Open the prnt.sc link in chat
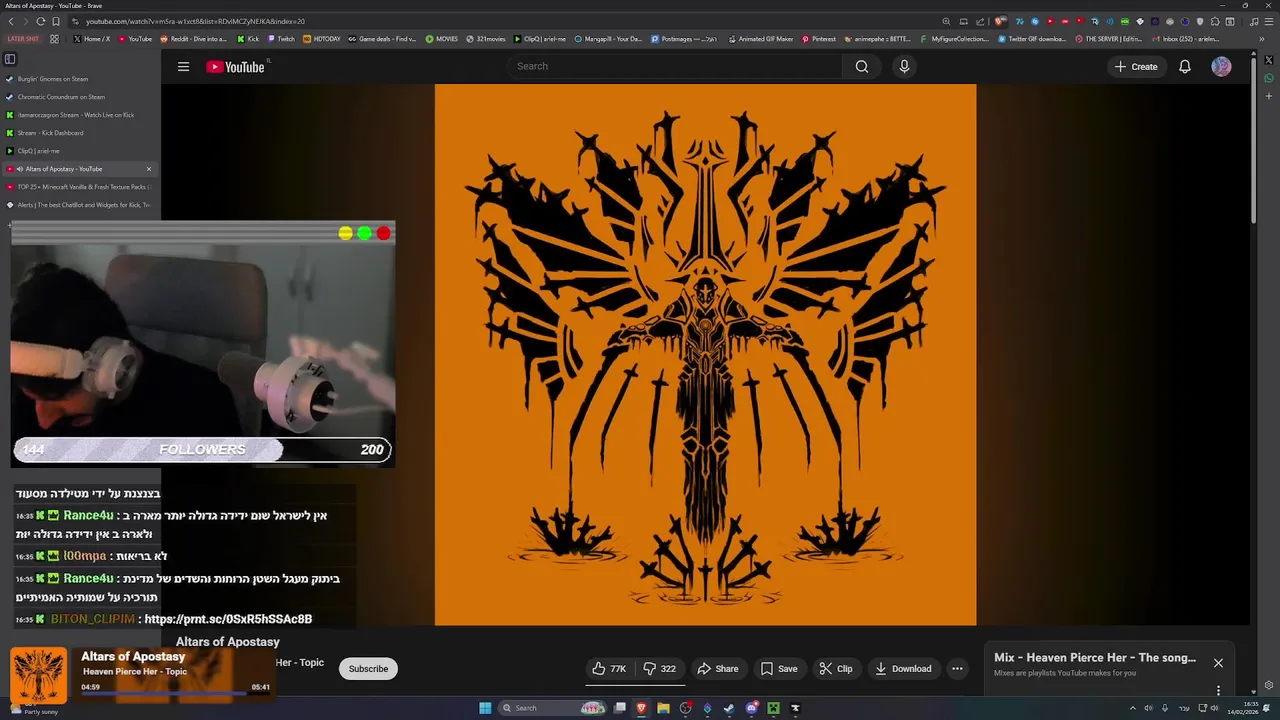The height and width of the screenshot is (720, 1280). (228, 619)
